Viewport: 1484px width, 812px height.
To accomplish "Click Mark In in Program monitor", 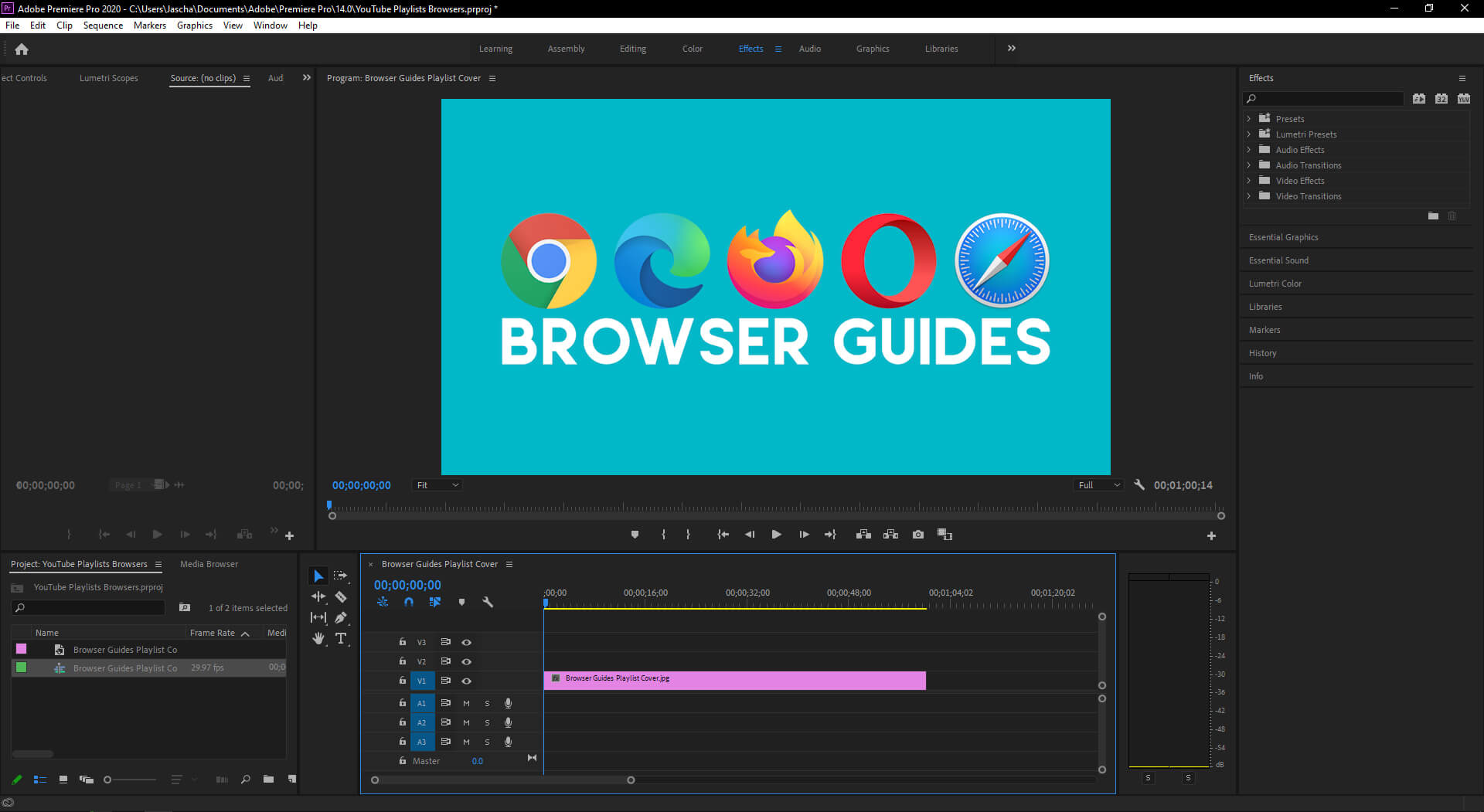I will tap(663, 535).
